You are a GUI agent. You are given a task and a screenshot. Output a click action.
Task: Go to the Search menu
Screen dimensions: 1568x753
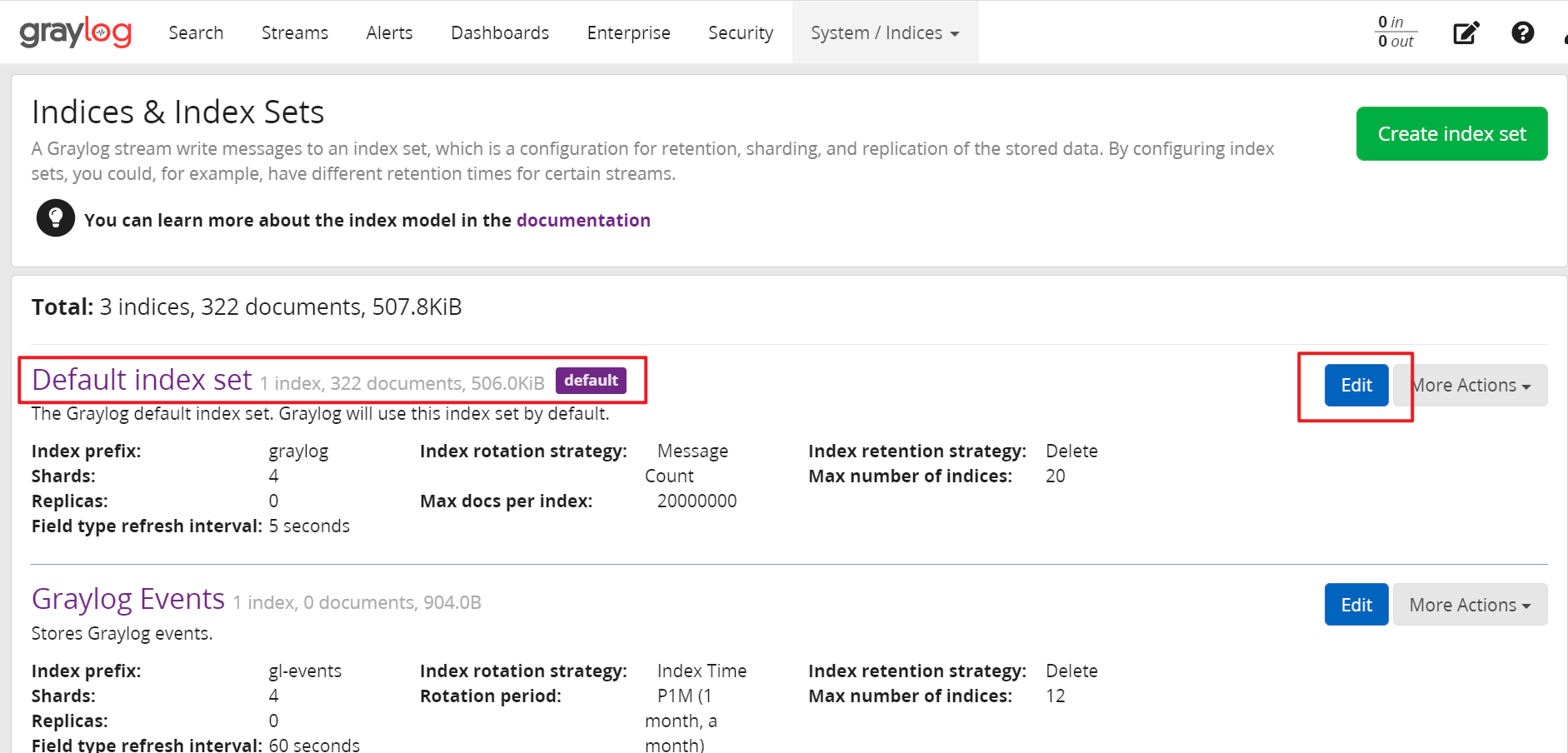196,32
